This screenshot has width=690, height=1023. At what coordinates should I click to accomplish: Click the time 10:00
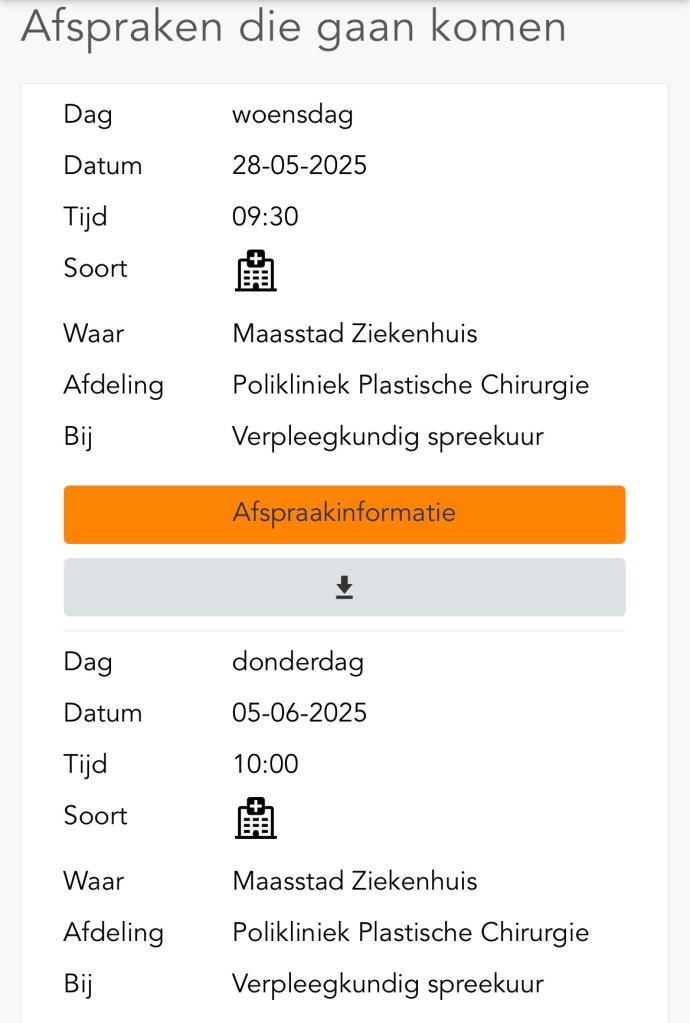pos(265,765)
